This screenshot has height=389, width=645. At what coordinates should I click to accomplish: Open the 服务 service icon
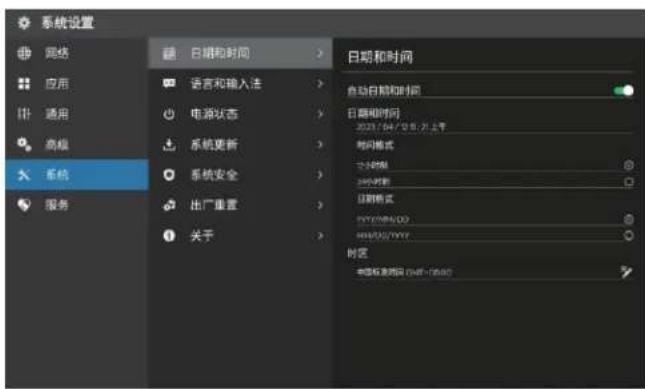click(x=24, y=205)
